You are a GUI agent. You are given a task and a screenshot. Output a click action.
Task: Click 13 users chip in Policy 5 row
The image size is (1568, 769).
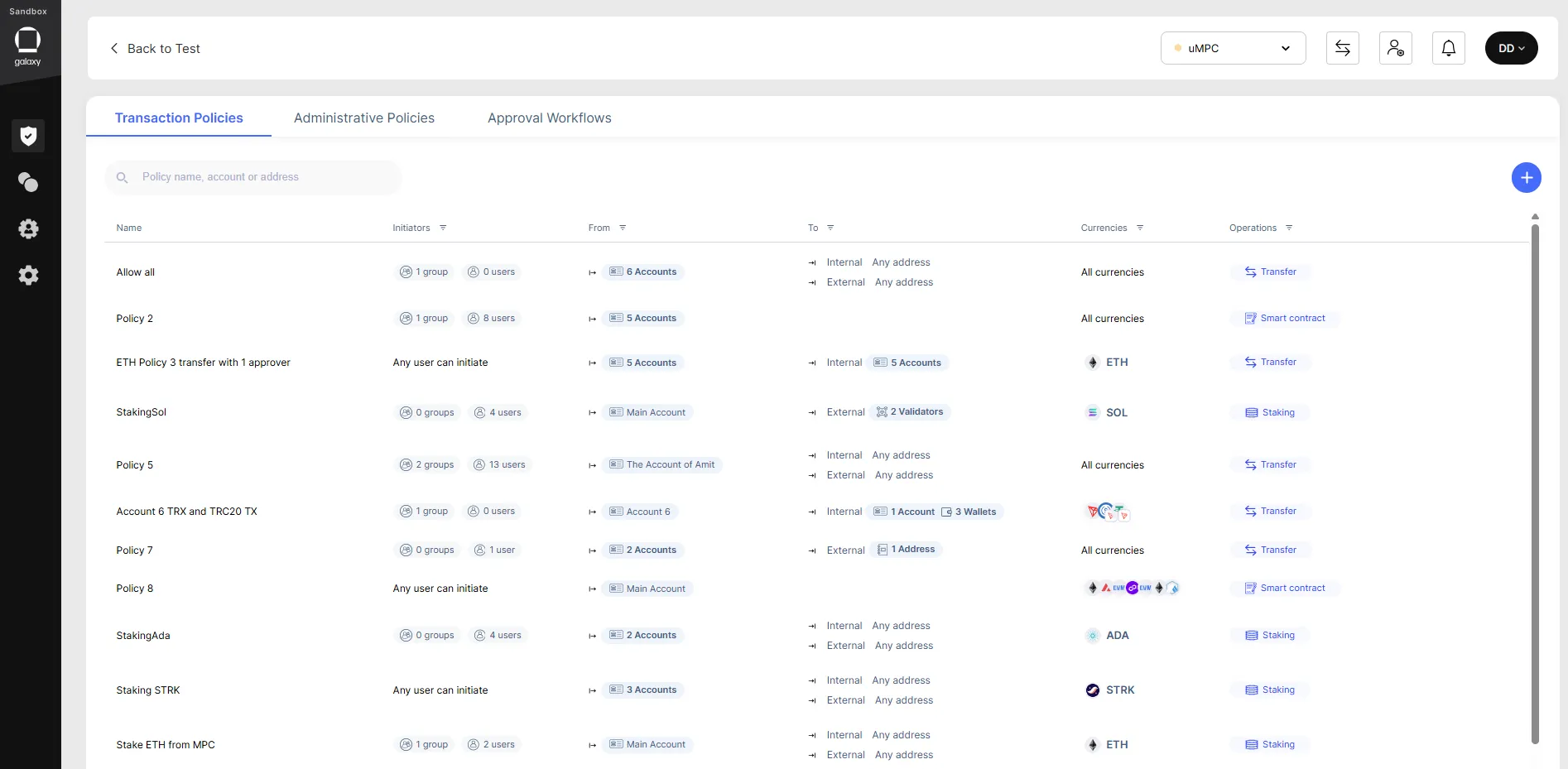pos(499,464)
